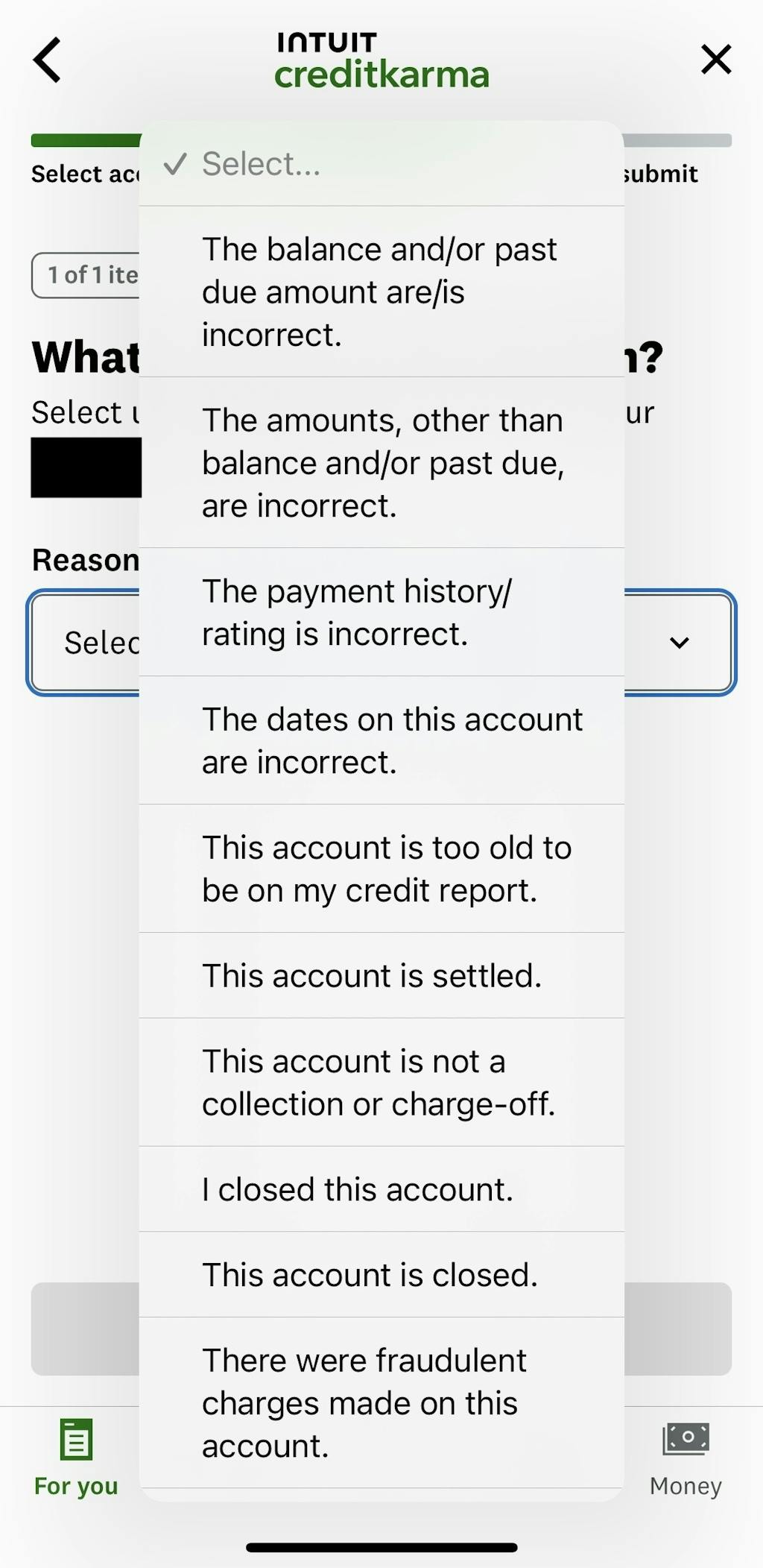Select 'This account is settled' reason

pyautogui.click(x=381, y=975)
